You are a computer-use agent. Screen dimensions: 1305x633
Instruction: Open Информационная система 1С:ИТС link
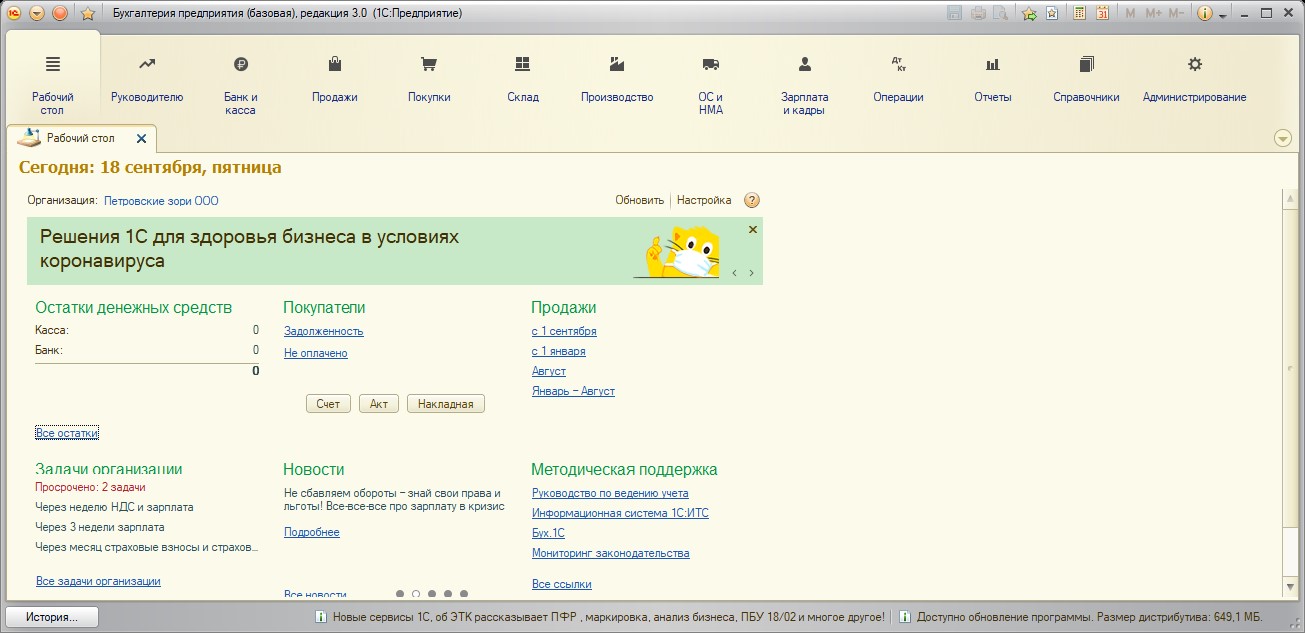620,513
